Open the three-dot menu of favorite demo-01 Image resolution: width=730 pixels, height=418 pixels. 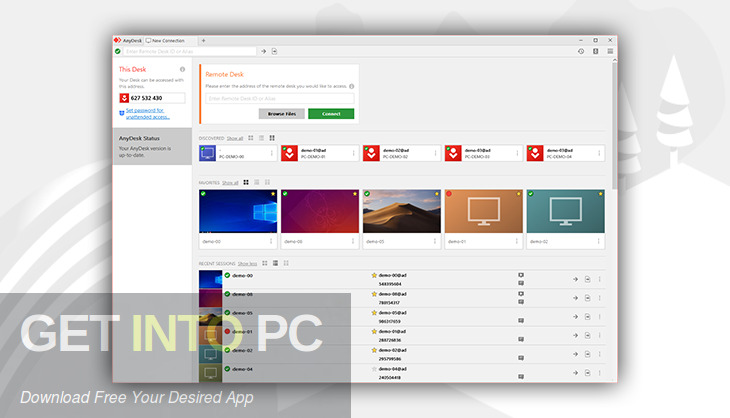(517, 241)
